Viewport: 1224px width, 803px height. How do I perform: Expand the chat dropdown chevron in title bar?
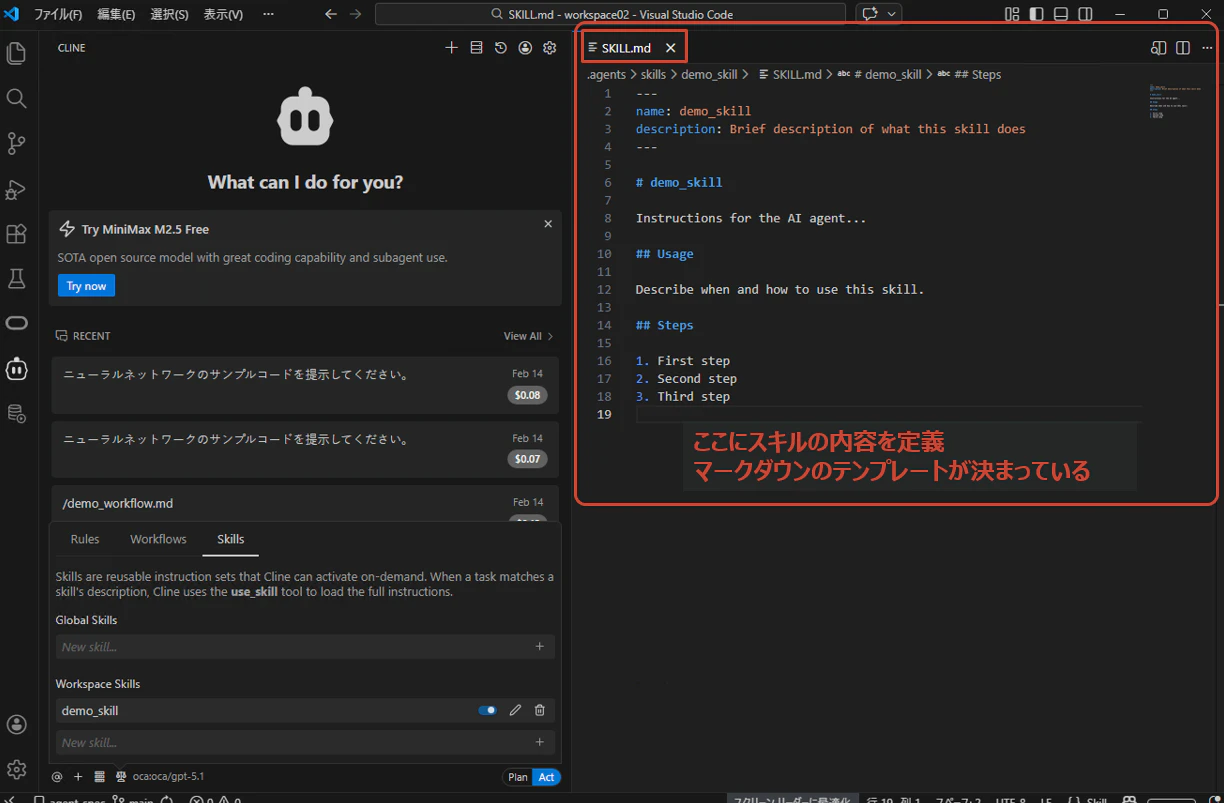[x=891, y=15]
